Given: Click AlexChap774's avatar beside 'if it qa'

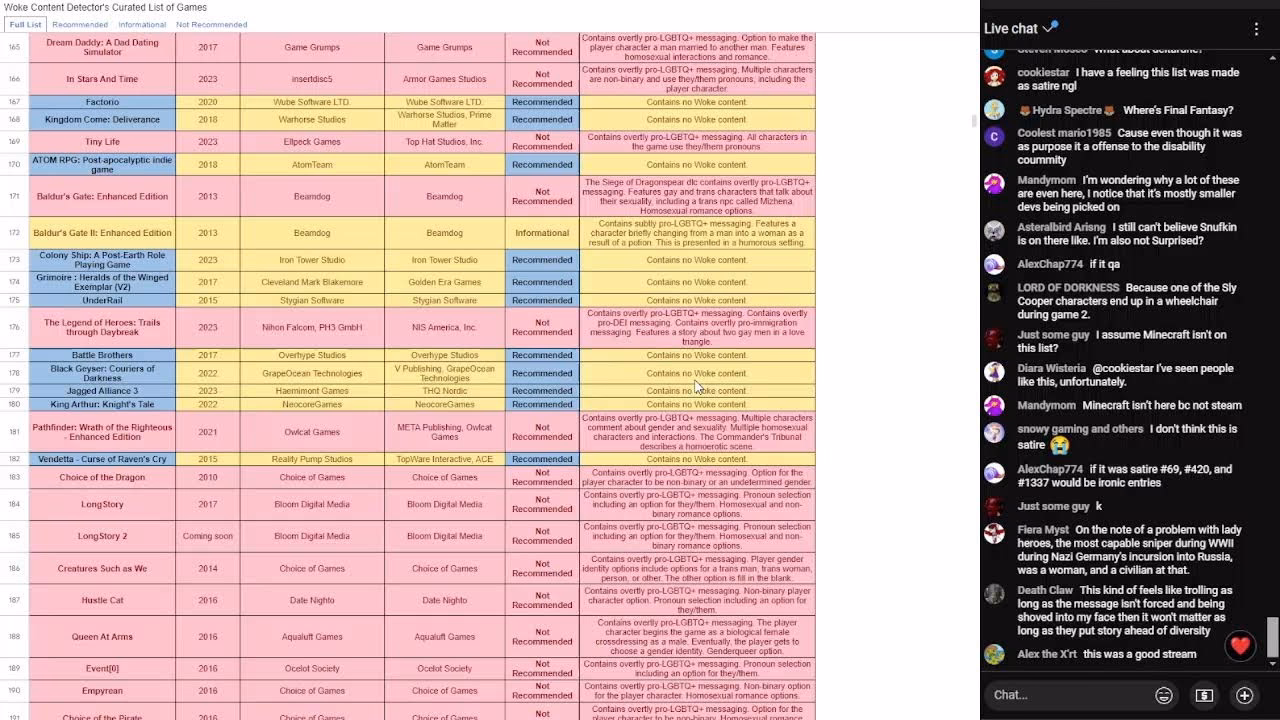Looking at the screenshot, I should pos(994,264).
